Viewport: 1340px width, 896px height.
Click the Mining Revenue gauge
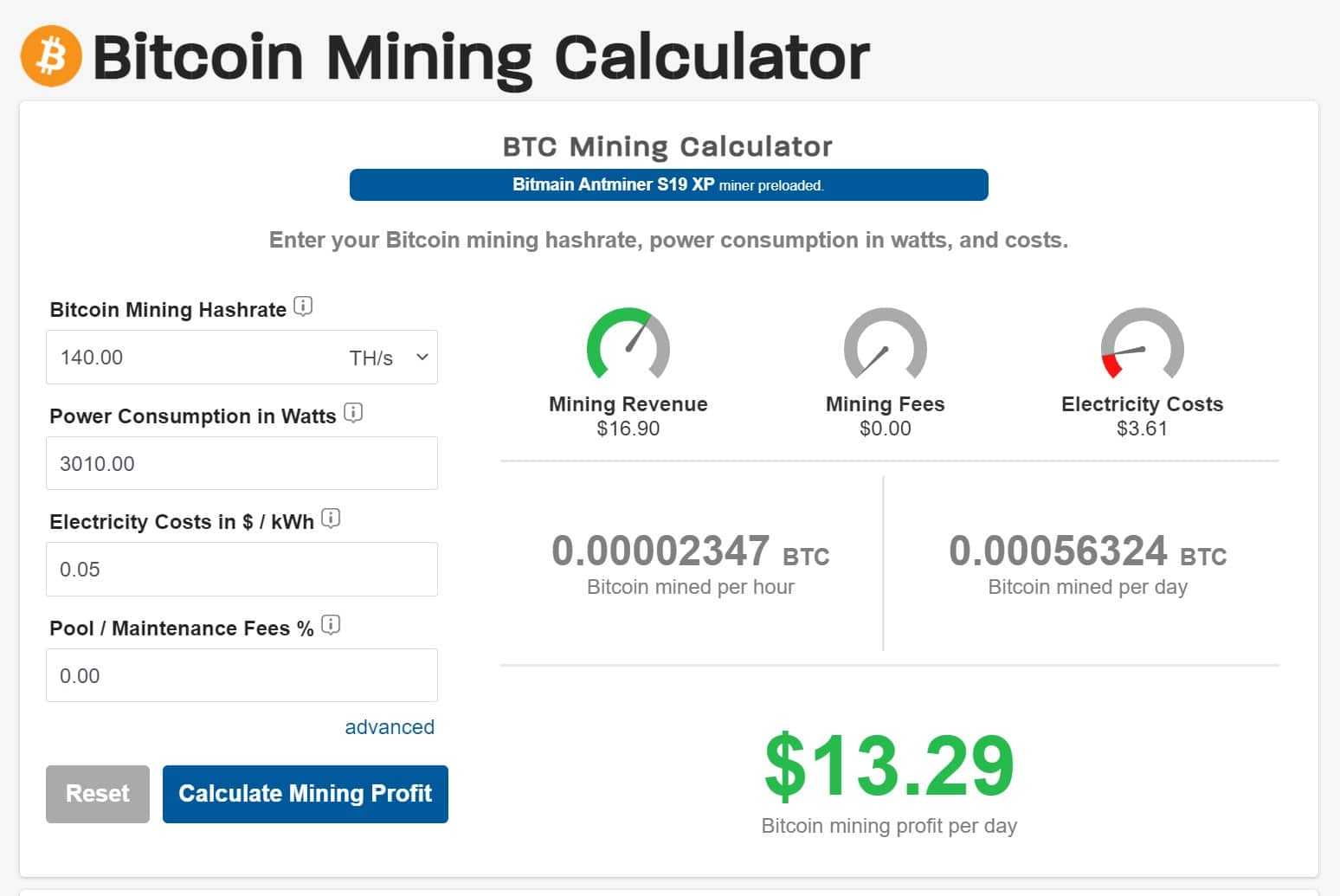[x=628, y=346]
